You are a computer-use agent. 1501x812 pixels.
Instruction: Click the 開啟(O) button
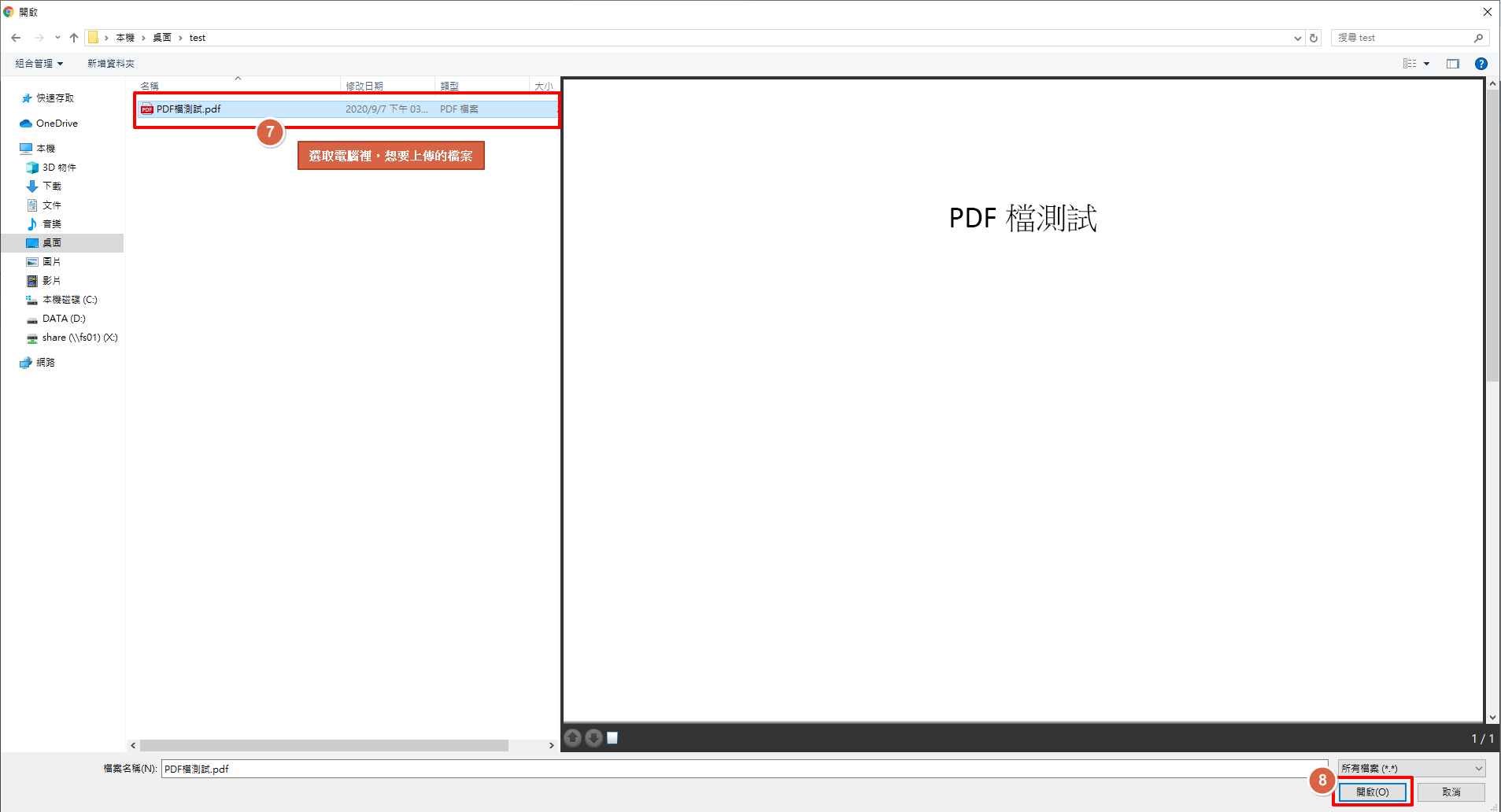click(1372, 792)
